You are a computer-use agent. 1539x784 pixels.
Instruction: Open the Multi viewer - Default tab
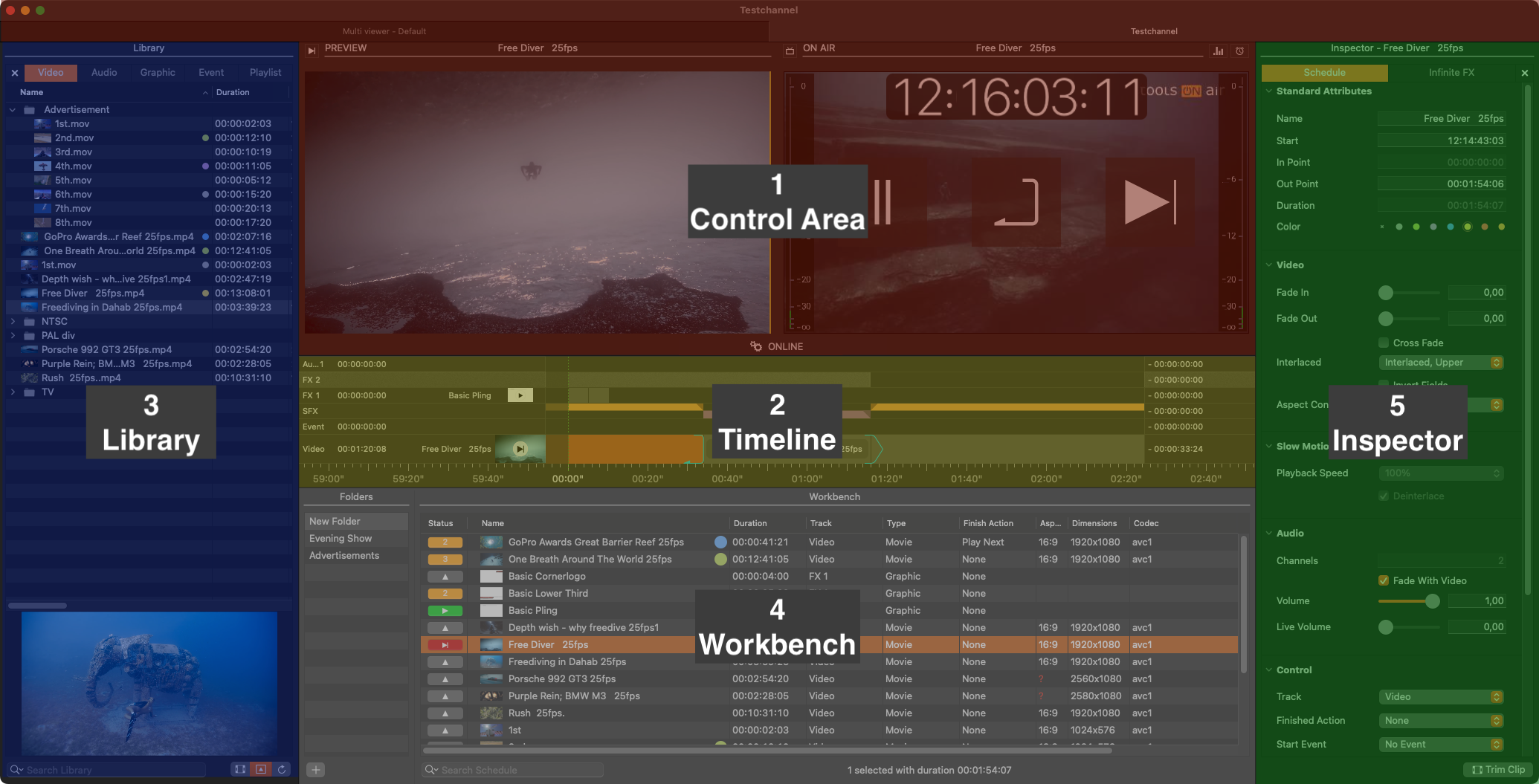tap(384, 32)
